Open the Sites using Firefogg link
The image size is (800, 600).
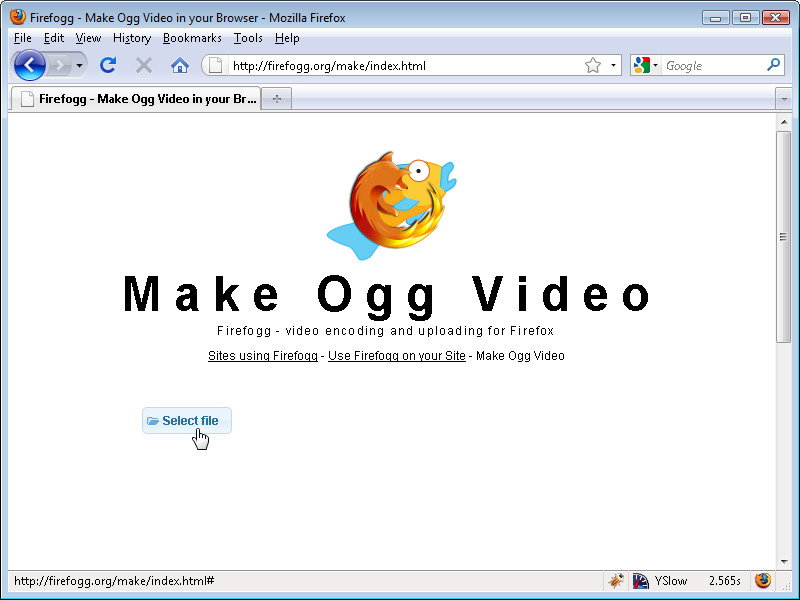click(x=262, y=355)
